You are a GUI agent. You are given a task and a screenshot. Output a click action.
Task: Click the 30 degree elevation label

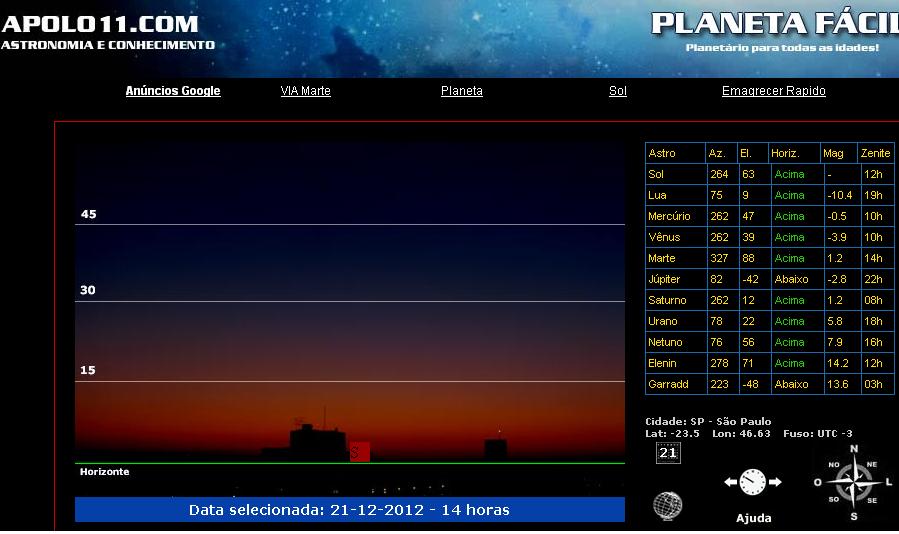point(88,290)
